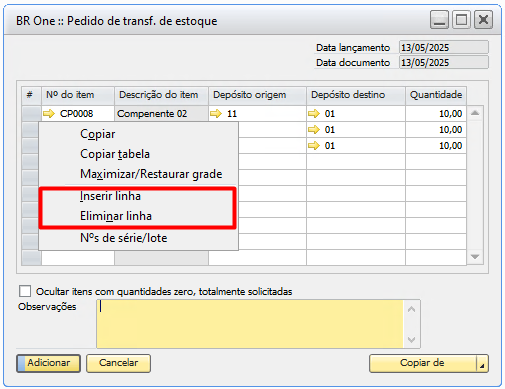
Task: Select Maximizar/Restaurar grade menu entry
Action: pos(138,174)
